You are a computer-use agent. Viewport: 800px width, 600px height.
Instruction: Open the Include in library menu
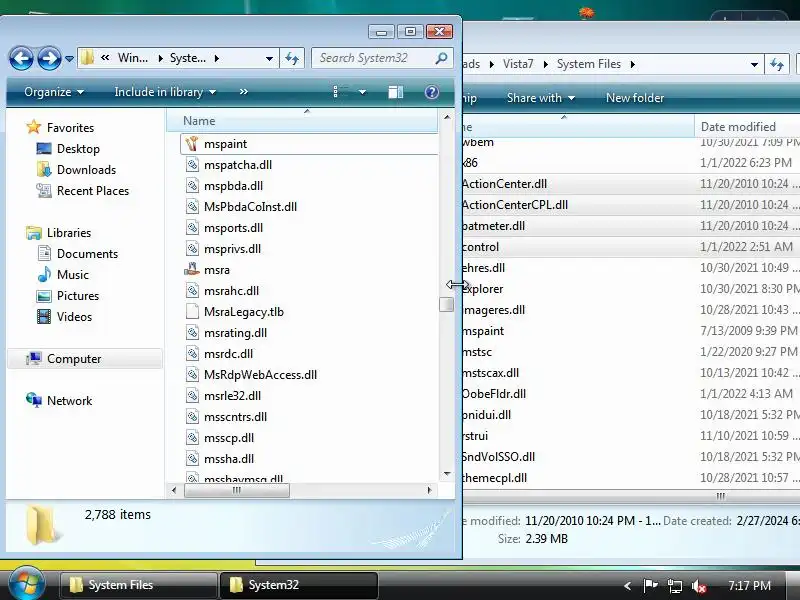click(165, 92)
